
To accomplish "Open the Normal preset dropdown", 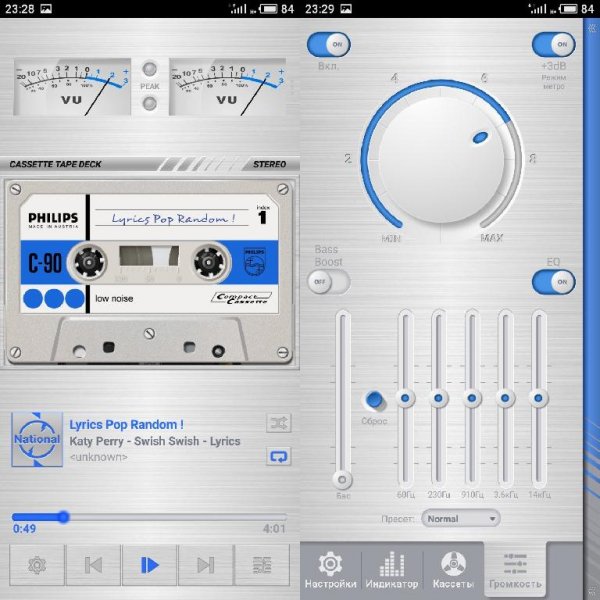I will (461, 519).
